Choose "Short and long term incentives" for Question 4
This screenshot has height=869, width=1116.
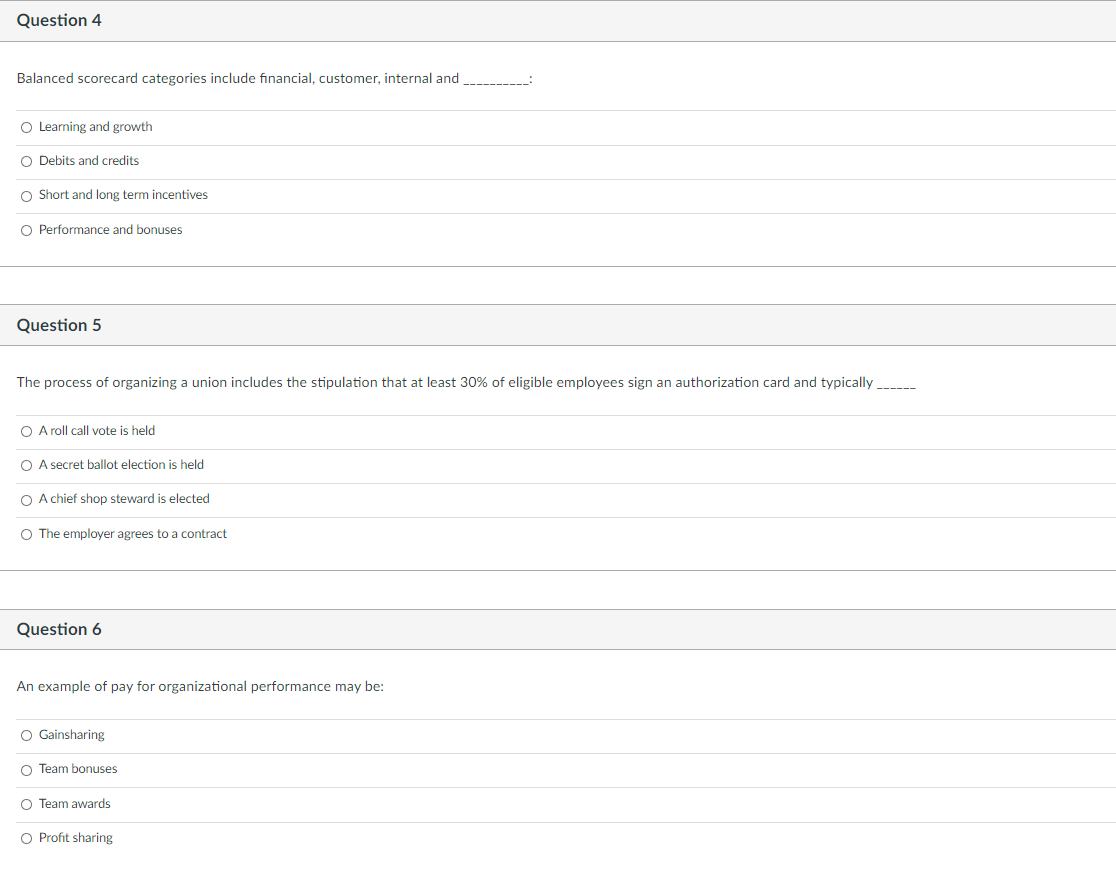click(x=26, y=195)
